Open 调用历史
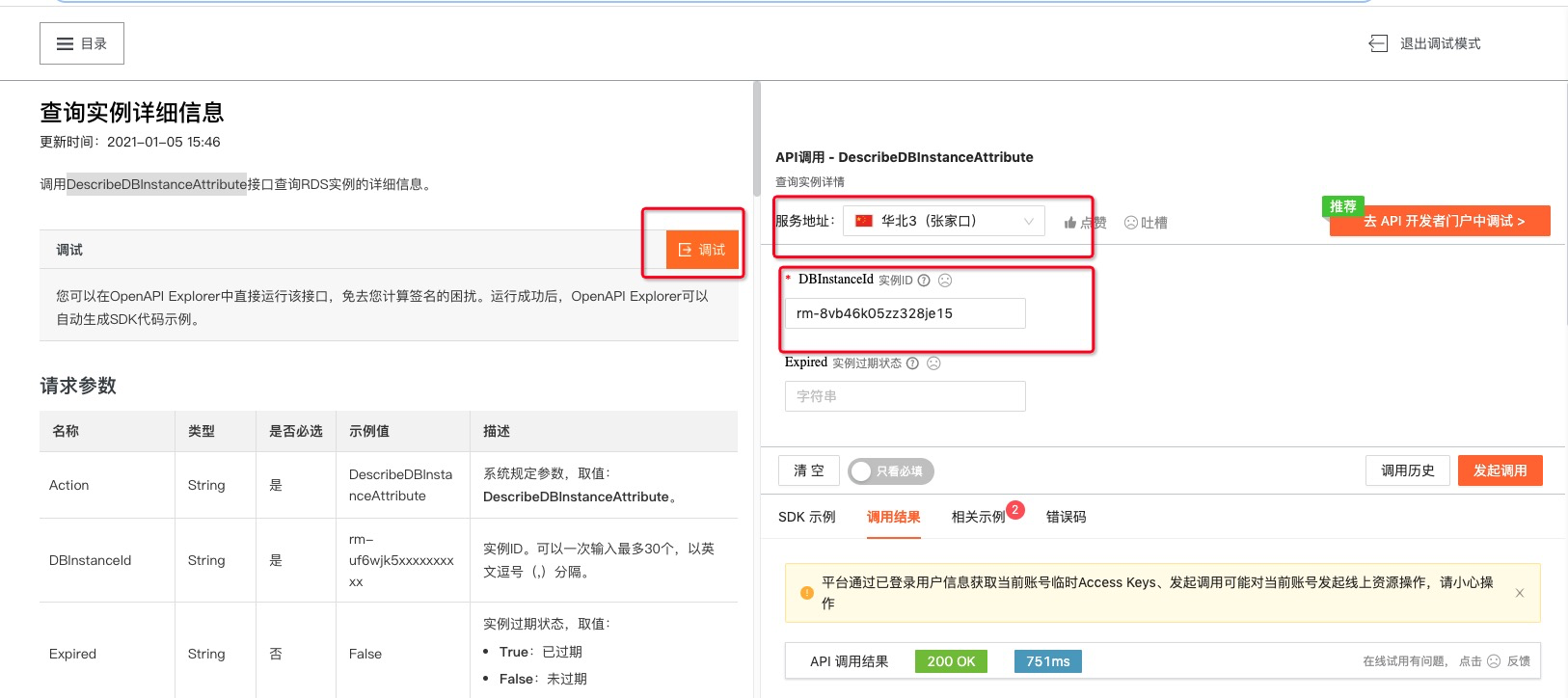Viewport: 1568px width, 698px height. tap(1408, 470)
